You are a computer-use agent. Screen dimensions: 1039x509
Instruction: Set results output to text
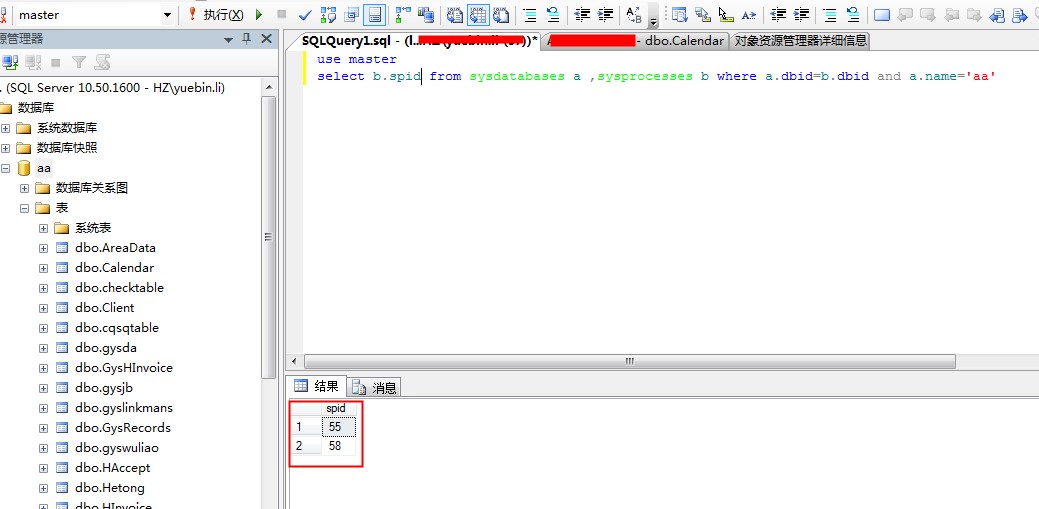tap(456, 15)
